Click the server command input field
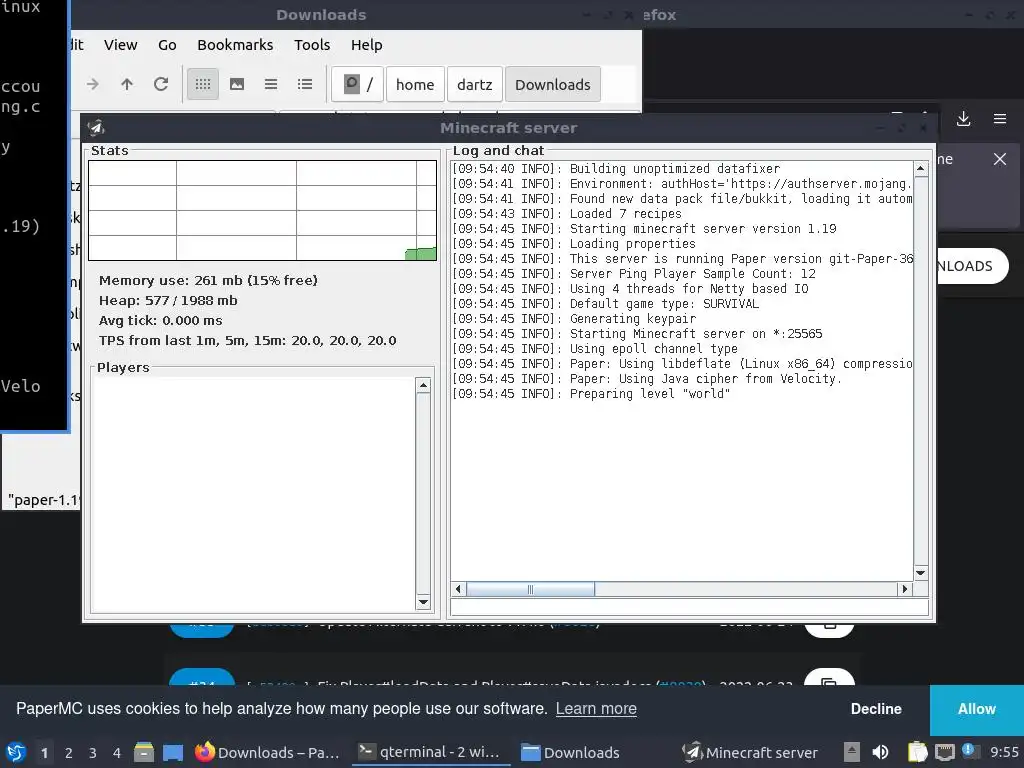Viewport: 1024px width, 768px height. click(689, 607)
